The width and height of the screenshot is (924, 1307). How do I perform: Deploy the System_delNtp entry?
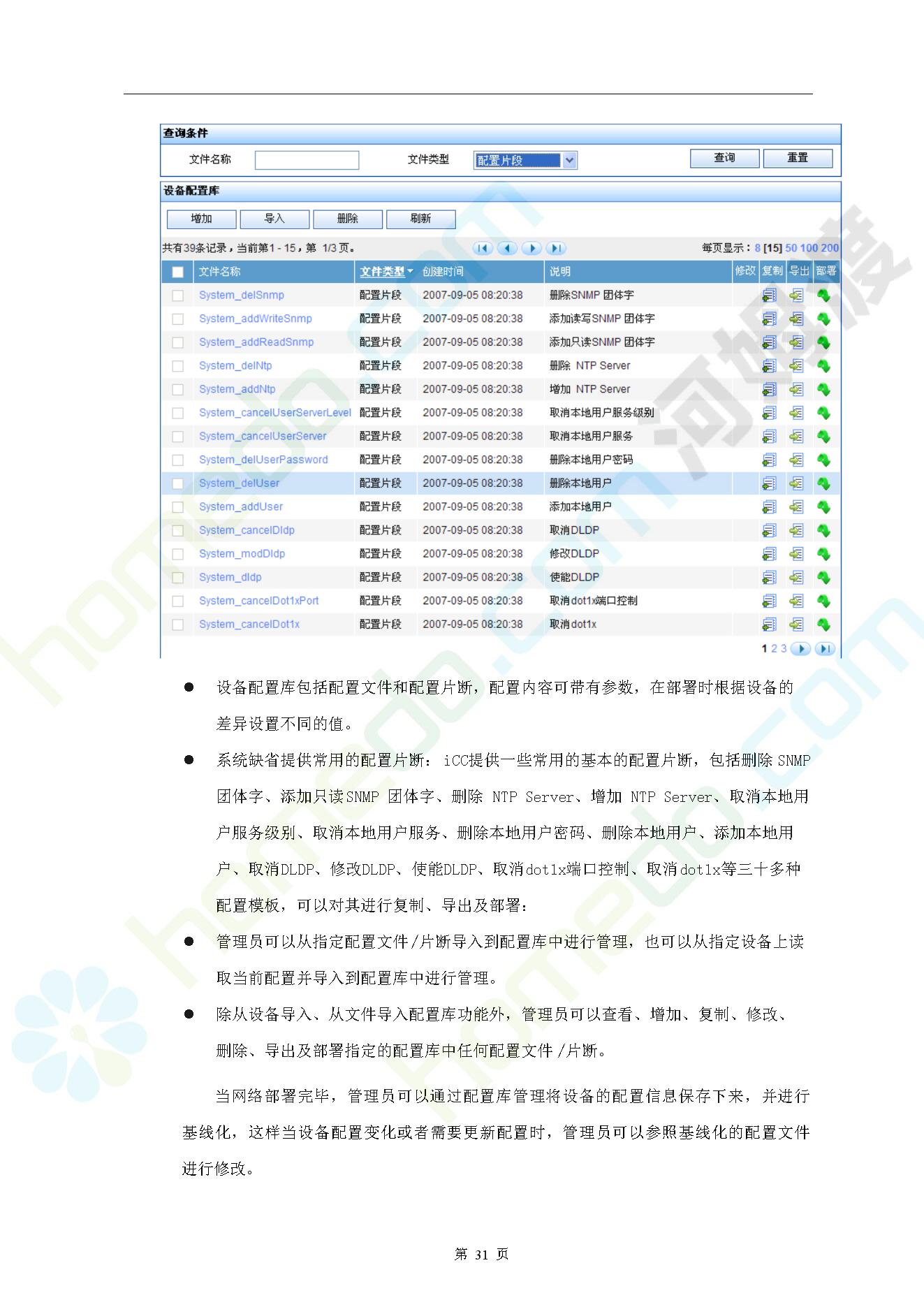point(824,366)
